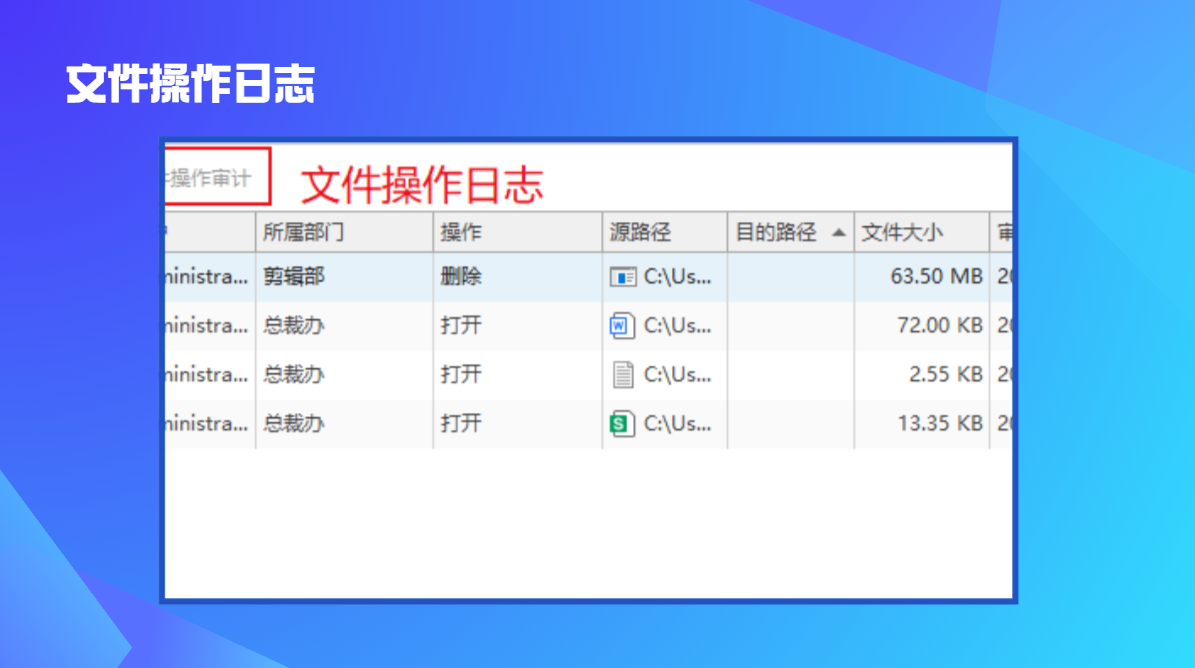
Task: Click the video file icon in the deleted row
Action: [623, 277]
